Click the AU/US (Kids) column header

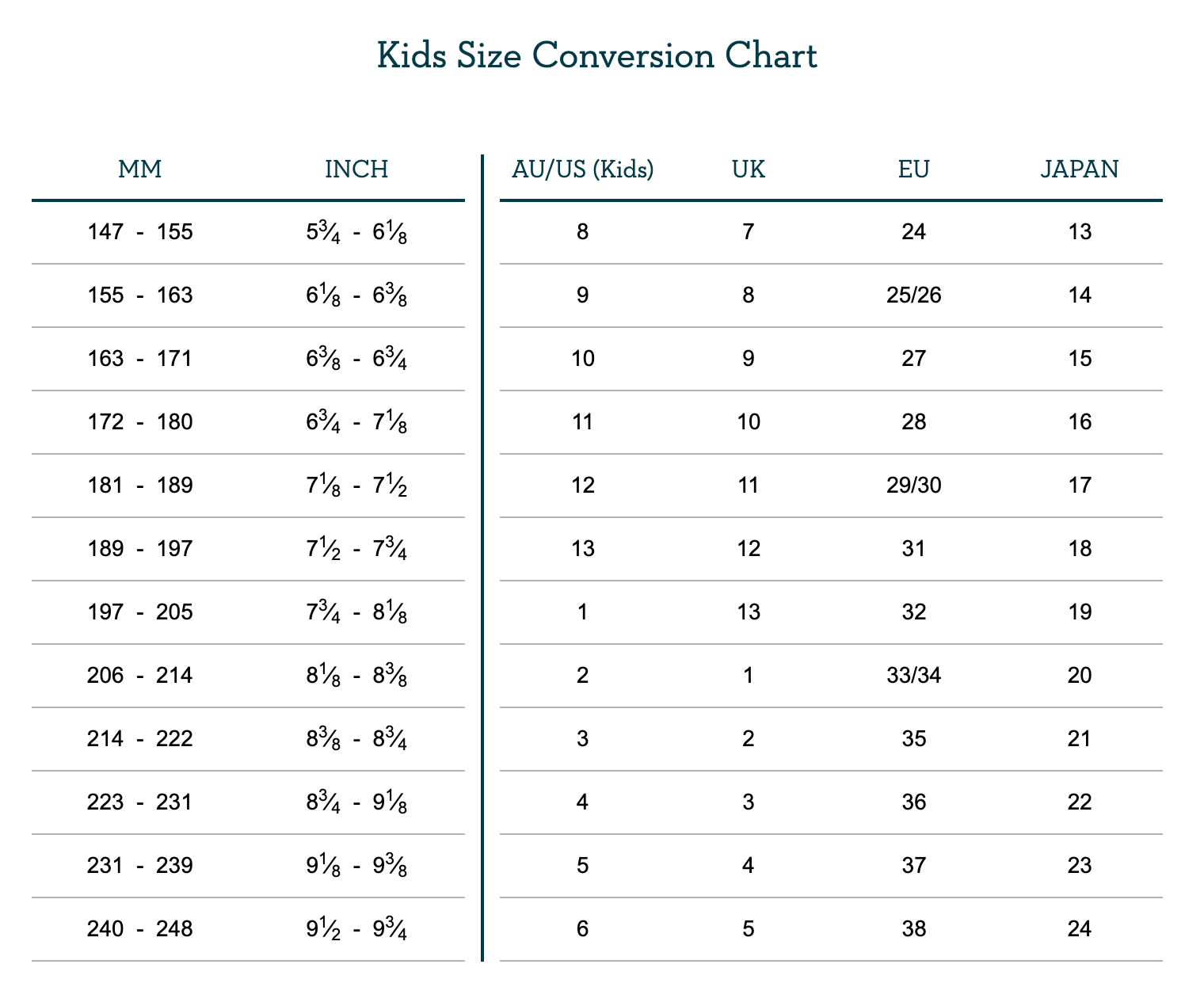tap(583, 170)
